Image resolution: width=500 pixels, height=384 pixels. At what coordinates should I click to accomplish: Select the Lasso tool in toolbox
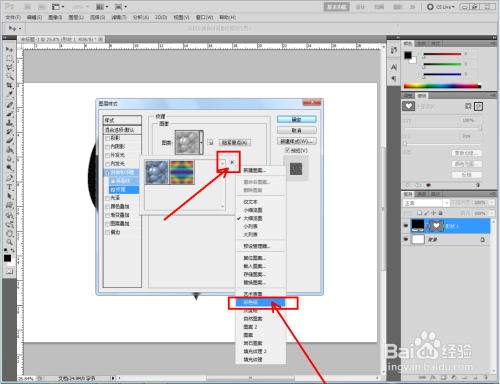[9, 68]
